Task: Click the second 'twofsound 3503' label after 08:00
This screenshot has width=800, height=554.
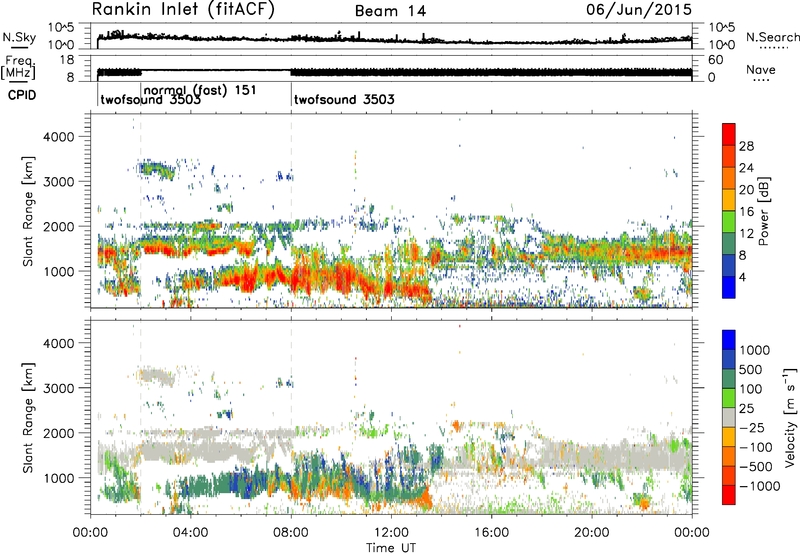Action: tap(344, 99)
